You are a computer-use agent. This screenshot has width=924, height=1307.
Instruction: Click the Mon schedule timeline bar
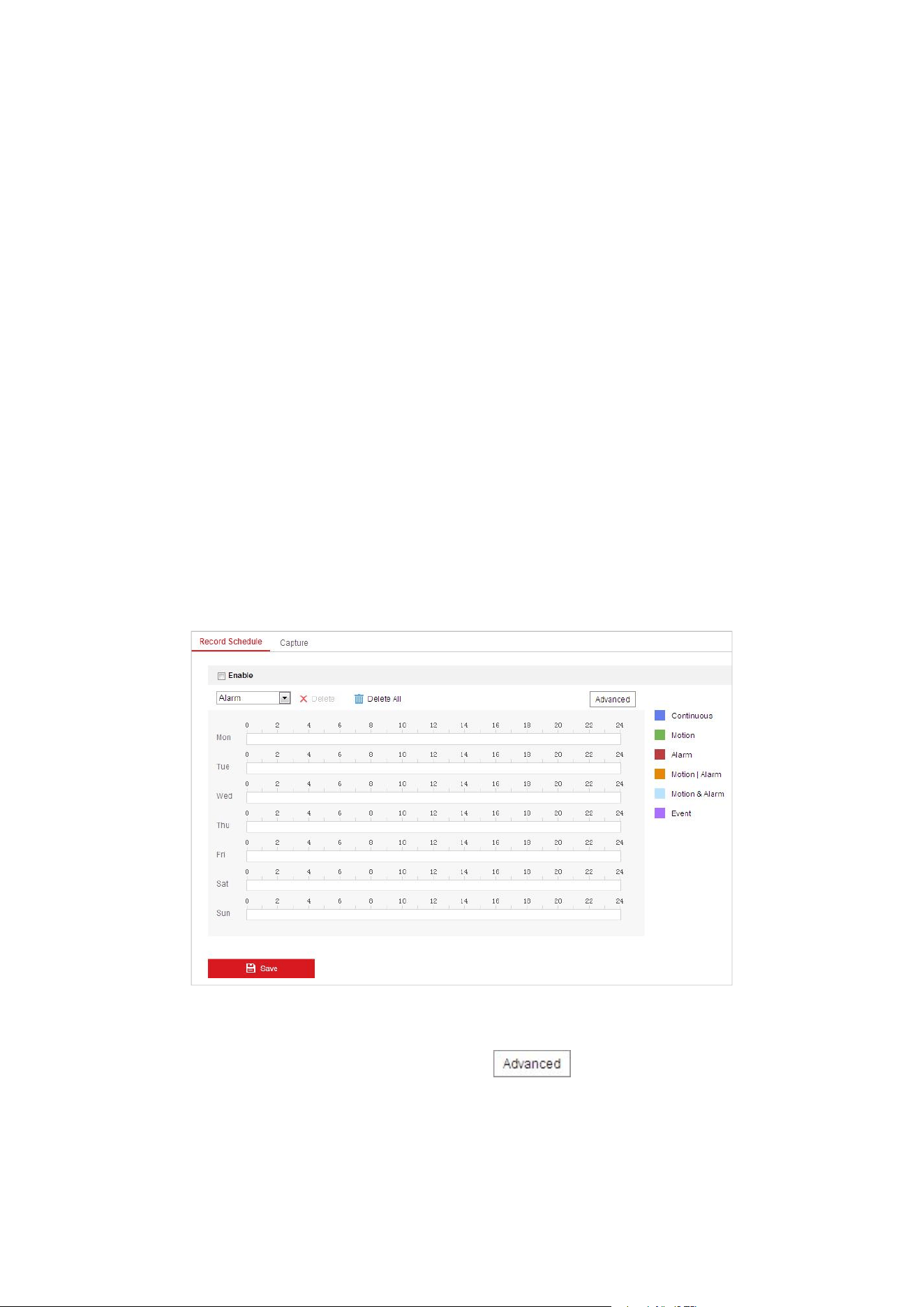pyautogui.click(x=433, y=739)
